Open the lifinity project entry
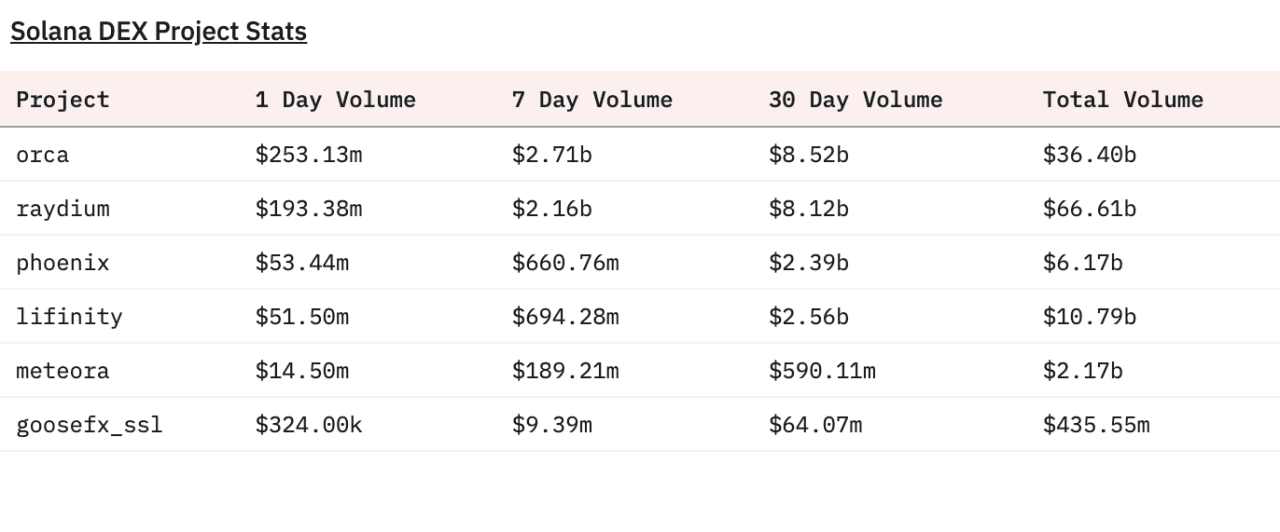The height and width of the screenshot is (532, 1280). tap(69, 317)
